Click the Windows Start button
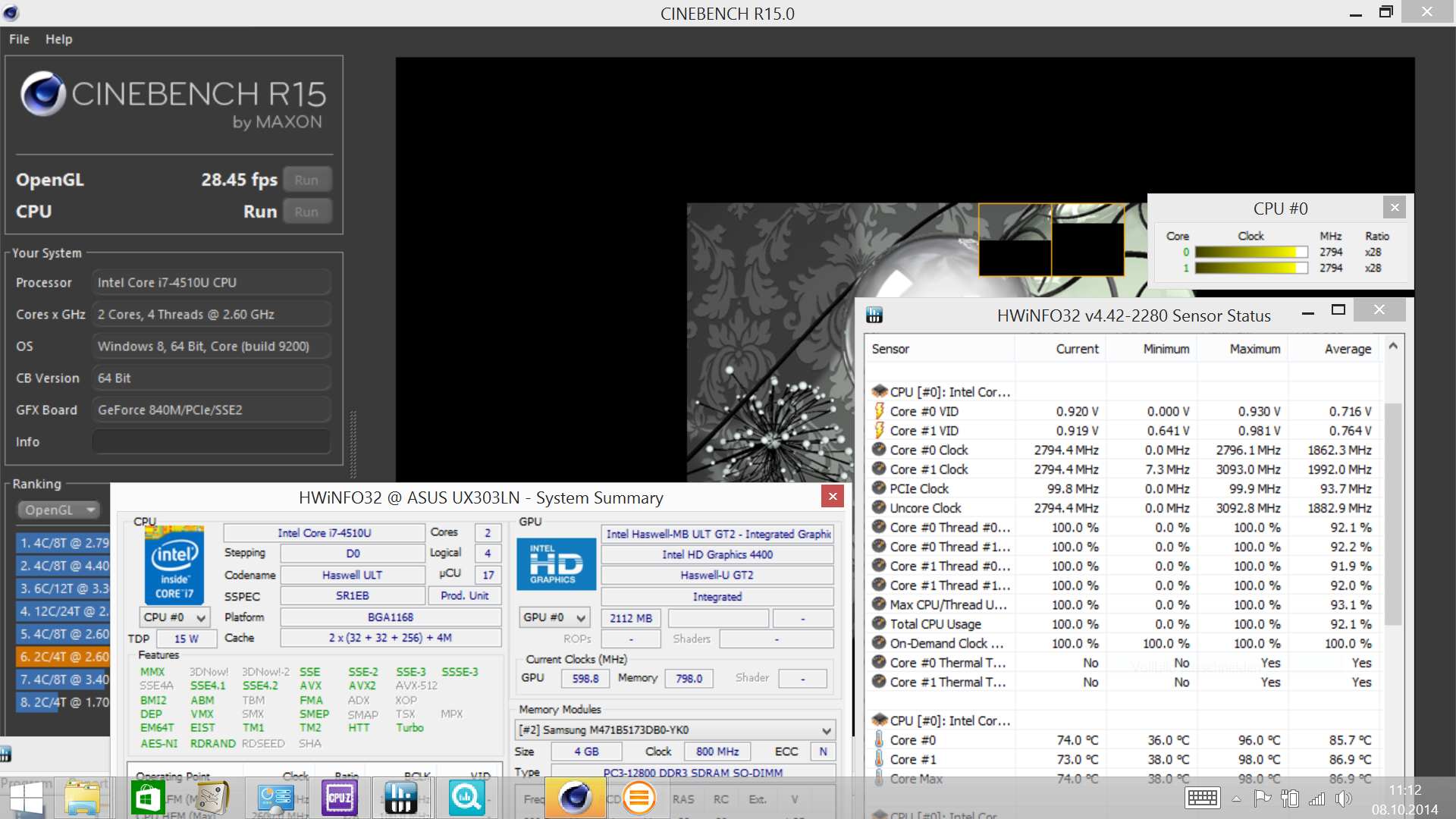 (x=27, y=799)
